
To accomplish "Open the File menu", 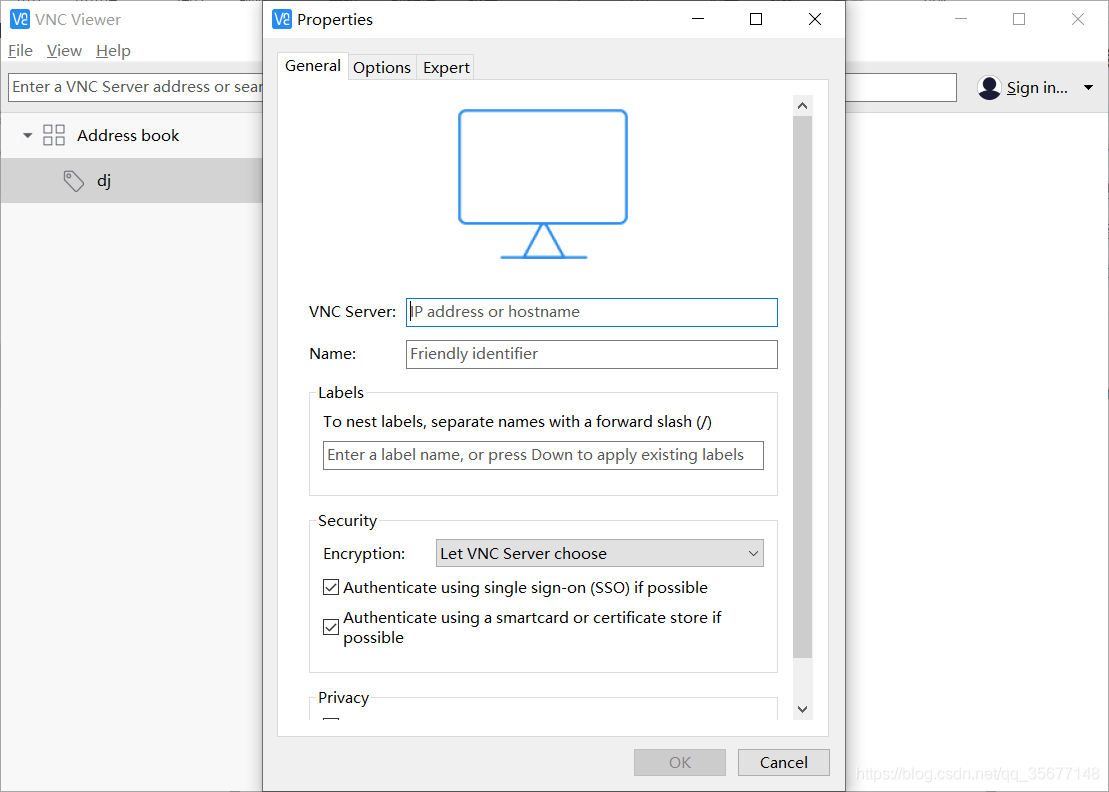I will [21, 51].
